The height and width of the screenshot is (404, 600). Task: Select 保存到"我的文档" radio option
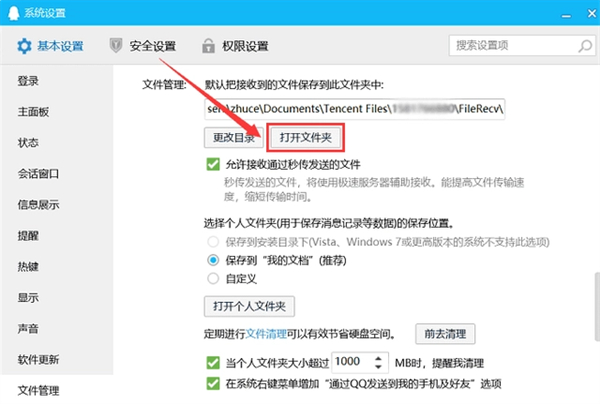(212, 258)
